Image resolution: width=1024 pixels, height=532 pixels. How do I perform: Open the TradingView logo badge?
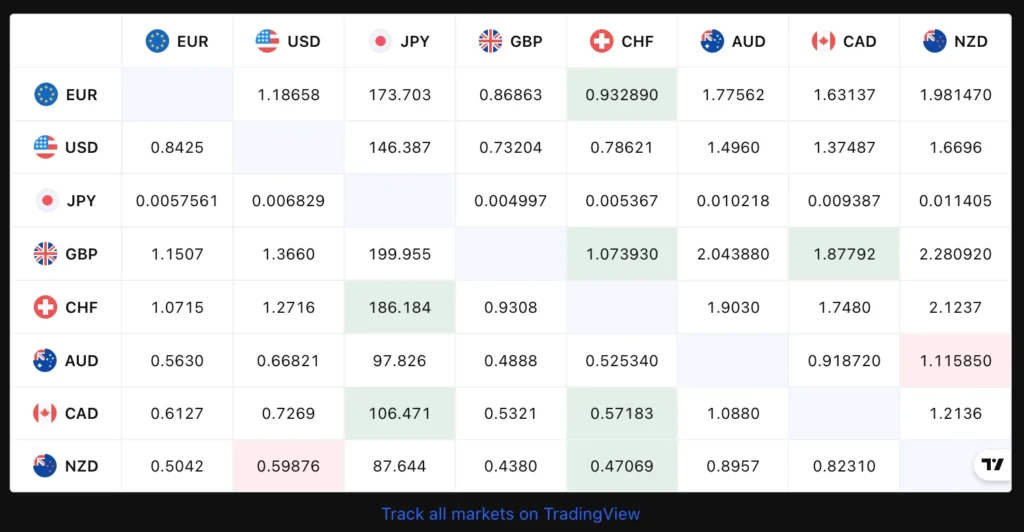pyautogui.click(x=991, y=465)
